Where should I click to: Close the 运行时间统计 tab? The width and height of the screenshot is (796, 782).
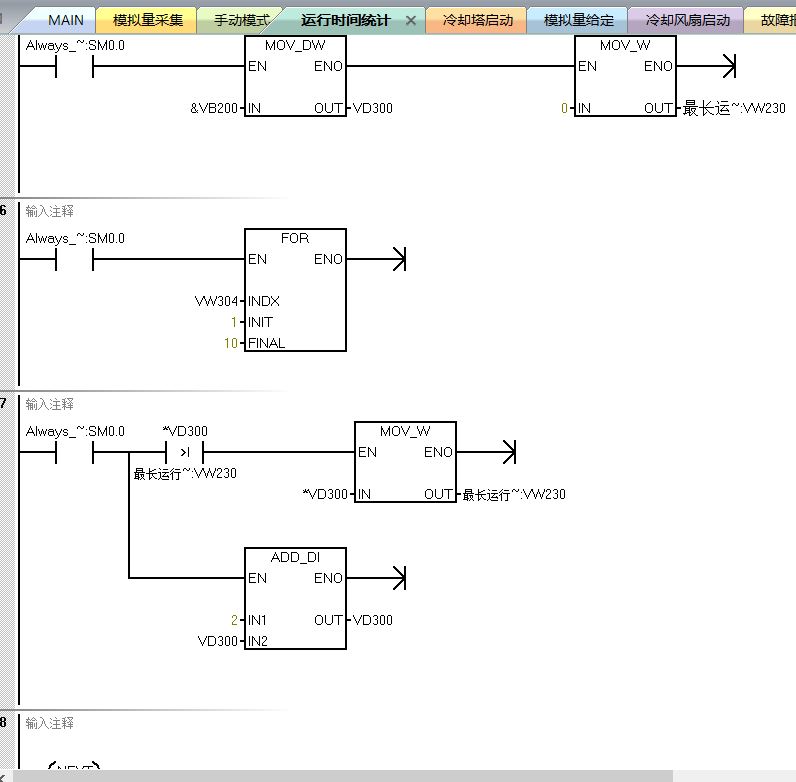click(411, 21)
